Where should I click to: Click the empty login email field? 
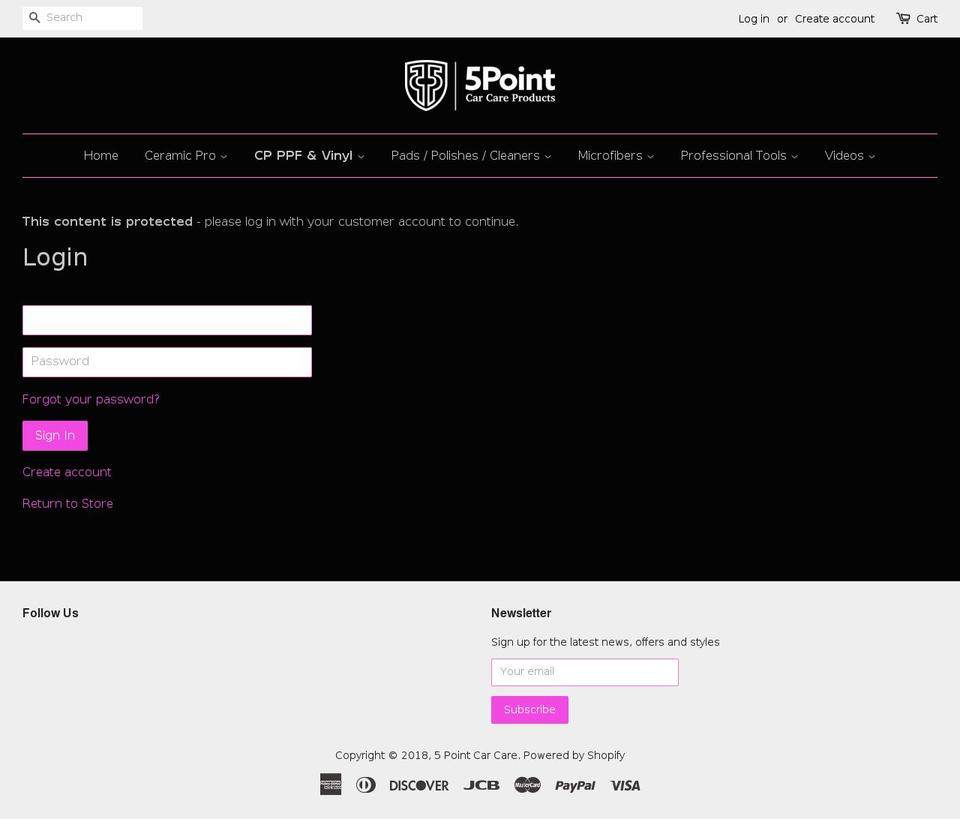[x=167, y=320]
